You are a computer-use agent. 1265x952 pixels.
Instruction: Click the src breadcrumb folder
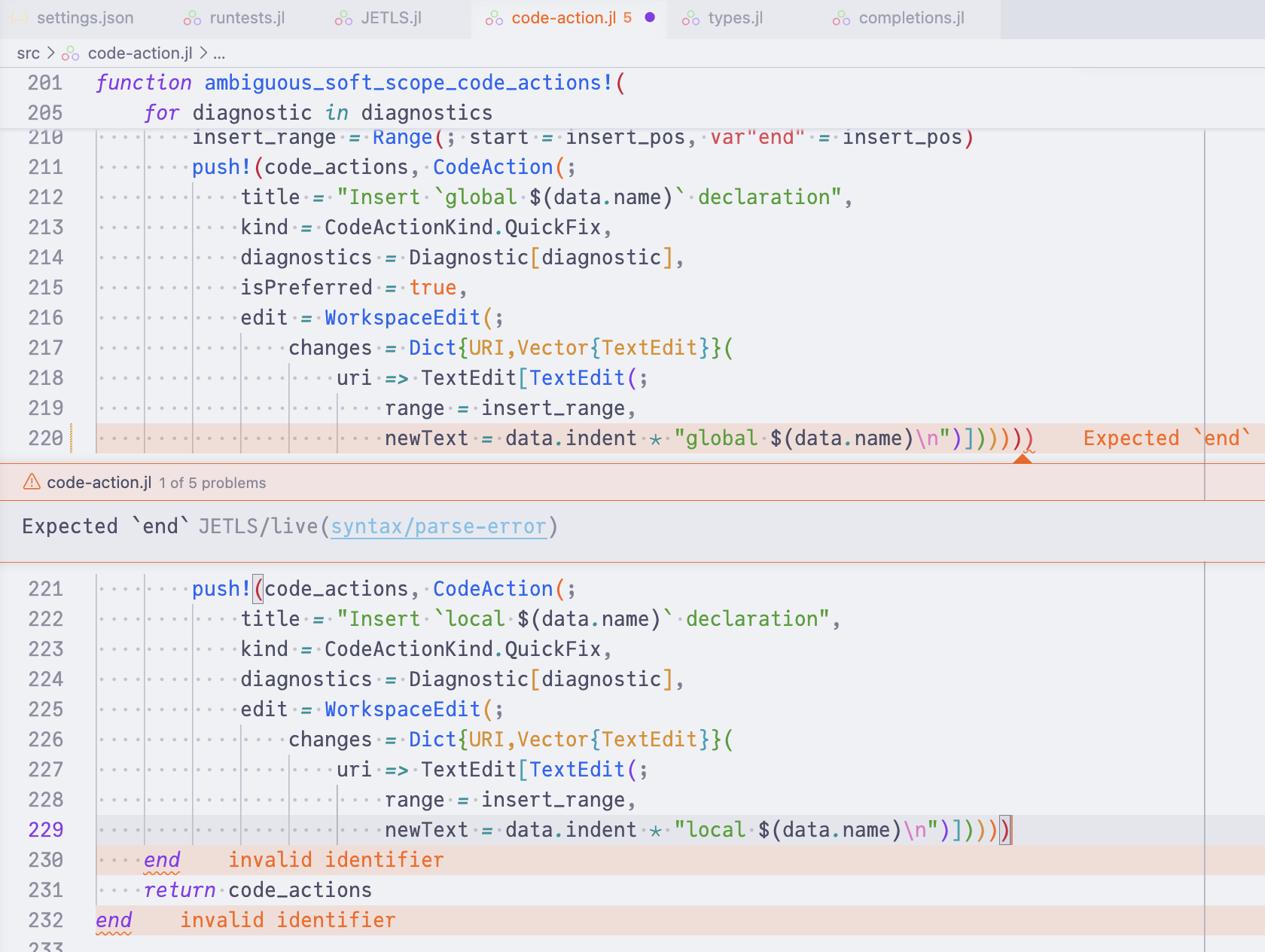tap(28, 53)
